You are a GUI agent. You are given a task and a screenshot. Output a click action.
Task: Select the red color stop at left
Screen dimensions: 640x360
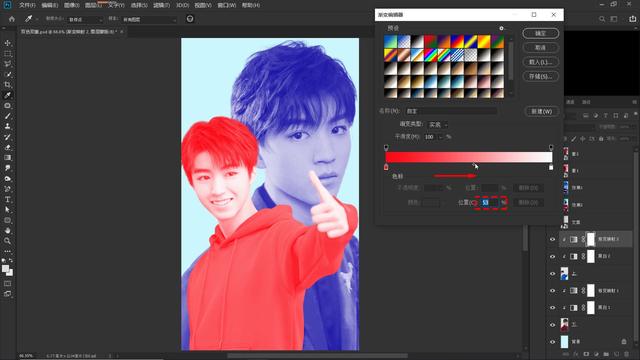pyautogui.click(x=386, y=167)
